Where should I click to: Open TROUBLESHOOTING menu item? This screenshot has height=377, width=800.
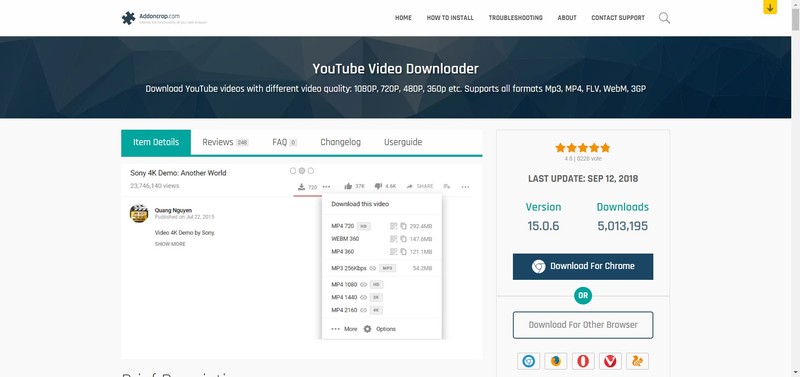click(515, 18)
